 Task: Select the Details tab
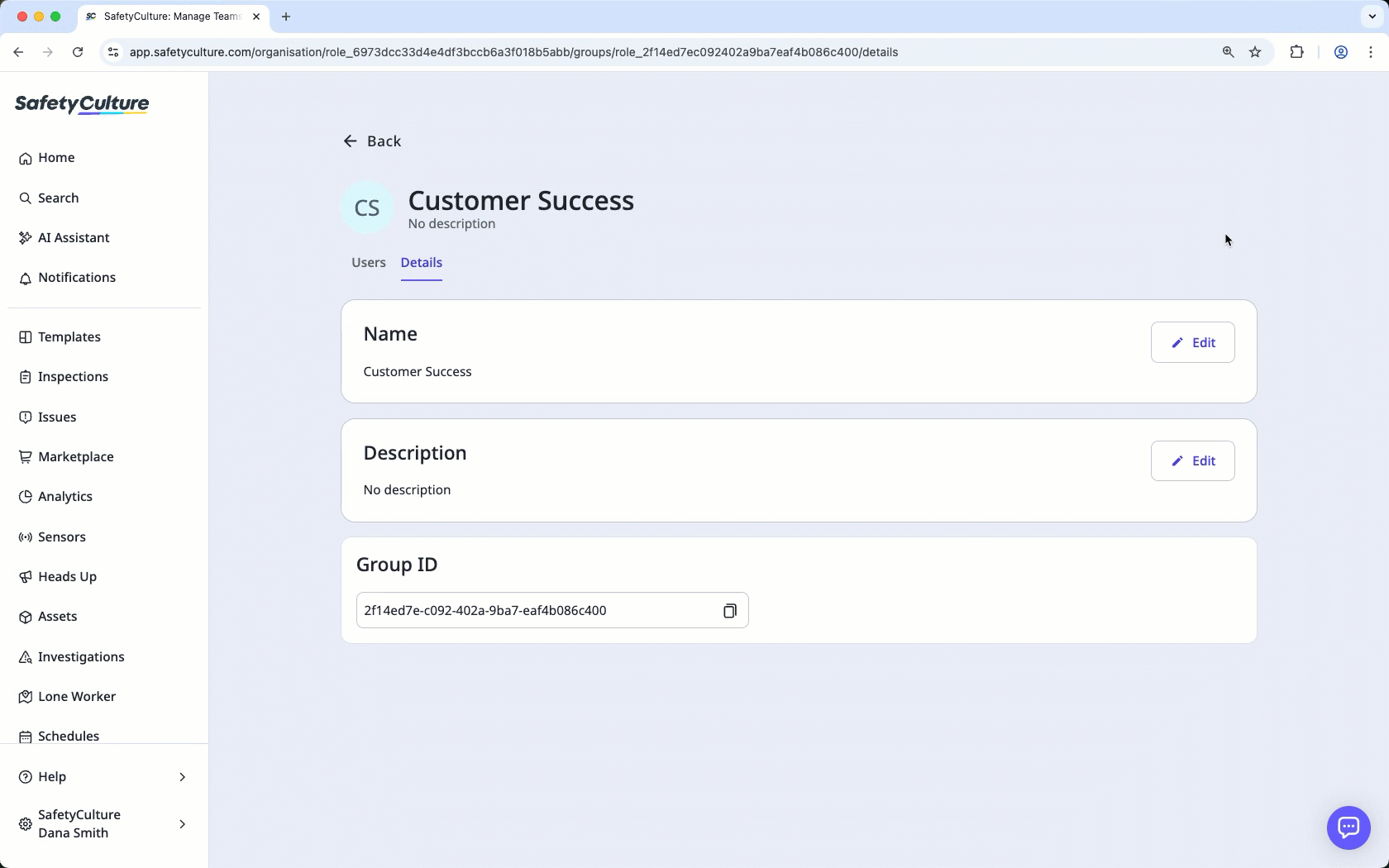(x=422, y=263)
